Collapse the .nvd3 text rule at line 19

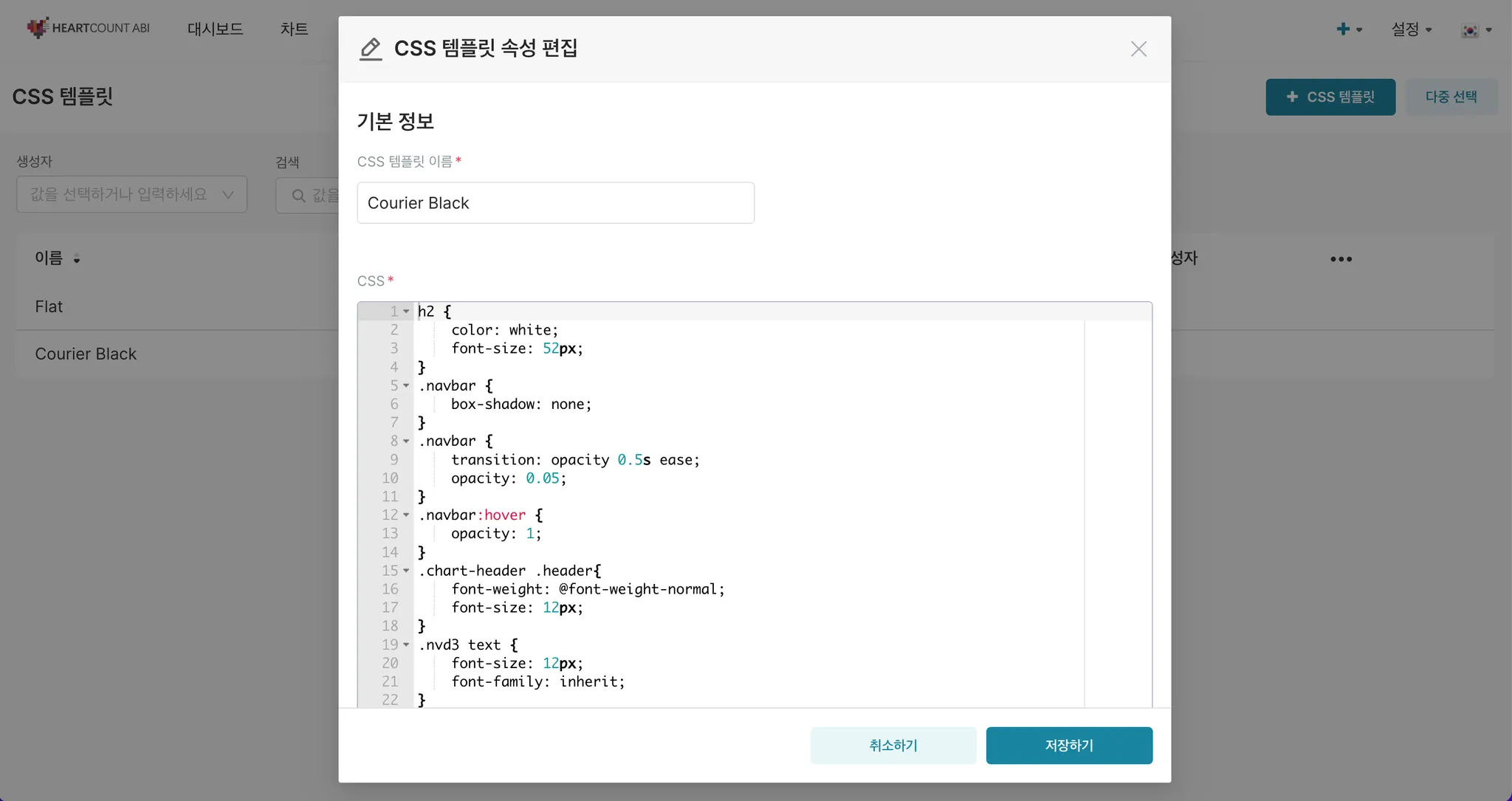[406, 644]
